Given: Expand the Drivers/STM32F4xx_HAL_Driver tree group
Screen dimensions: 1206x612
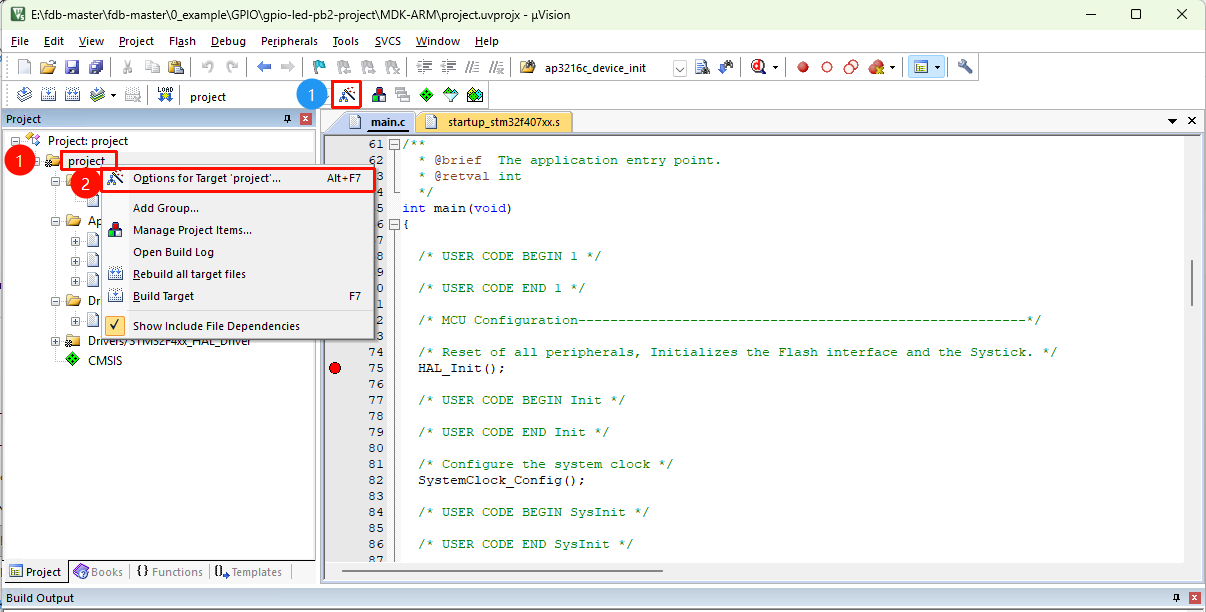Looking at the screenshot, I should [55, 341].
